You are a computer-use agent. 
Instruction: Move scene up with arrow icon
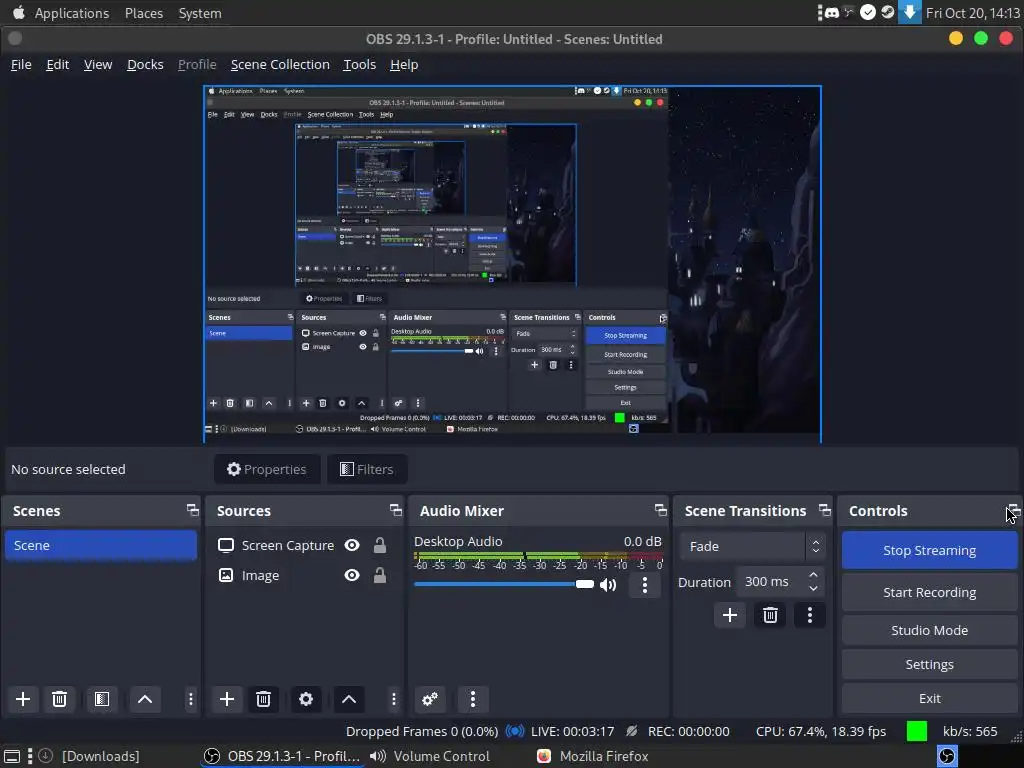pyautogui.click(x=145, y=699)
